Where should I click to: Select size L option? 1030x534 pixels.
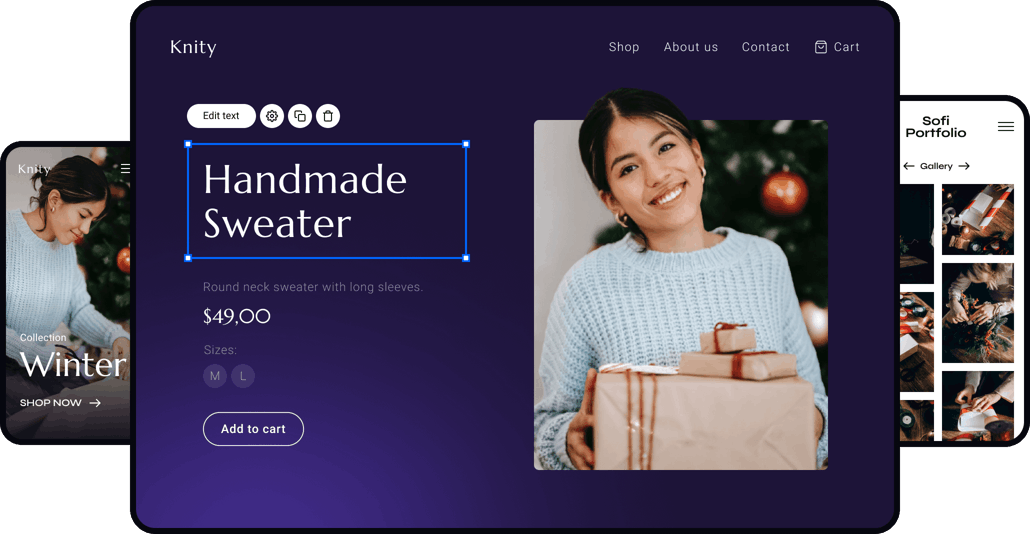[243, 376]
